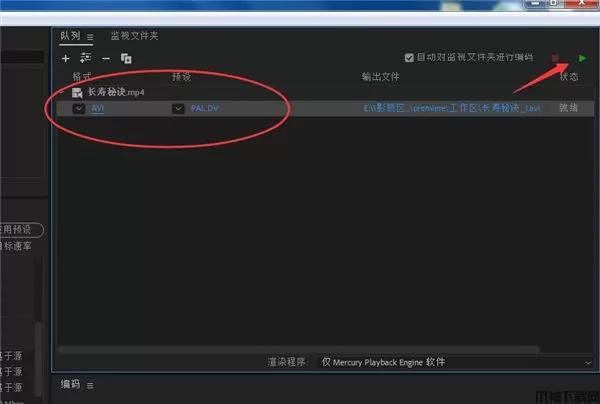Remove selected item with the minus icon
Image resolution: width=600 pixels, height=404 pixels.
click(x=106, y=59)
